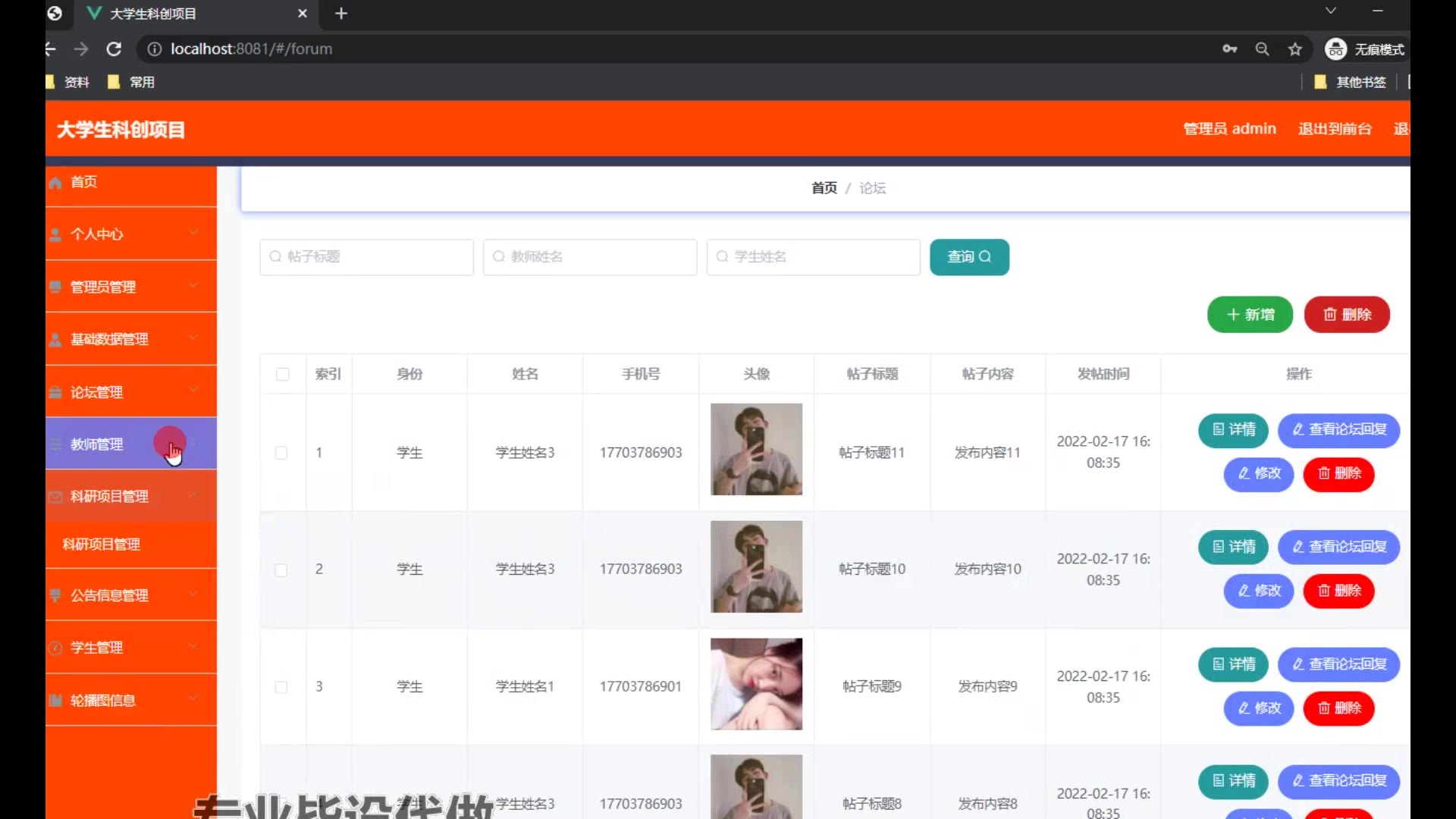
Task: Click the browser reload icon
Action: point(114,49)
